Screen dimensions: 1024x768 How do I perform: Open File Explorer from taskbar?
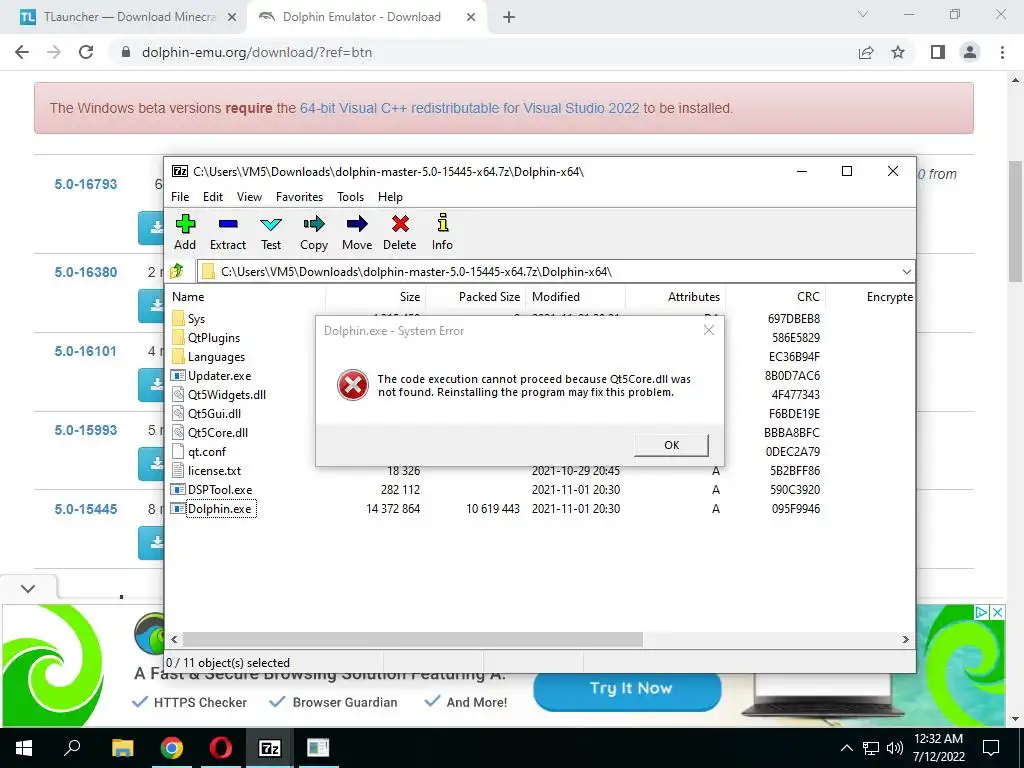[x=122, y=748]
